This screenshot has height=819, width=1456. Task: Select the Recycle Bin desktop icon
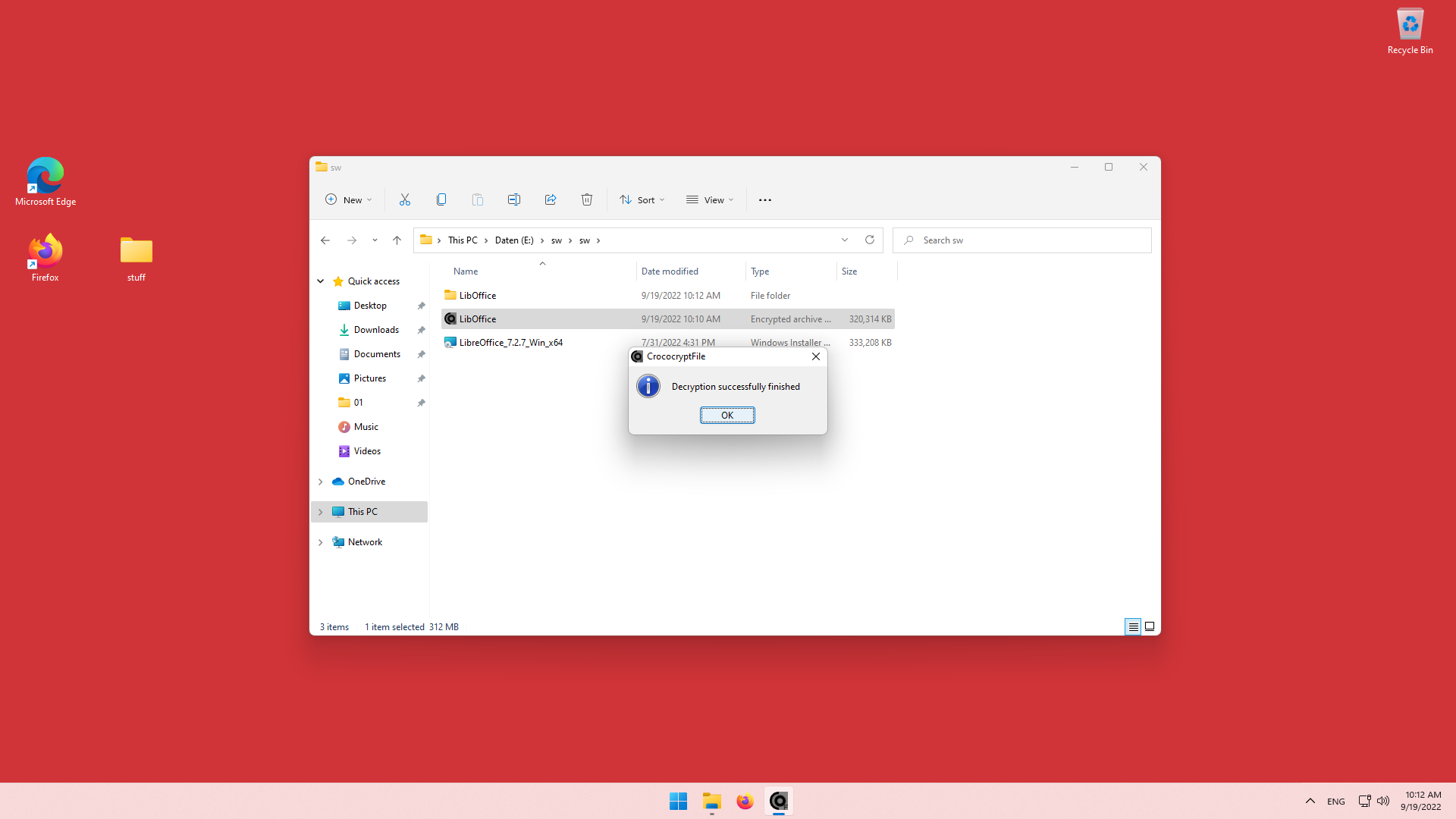click(1410, 32)
